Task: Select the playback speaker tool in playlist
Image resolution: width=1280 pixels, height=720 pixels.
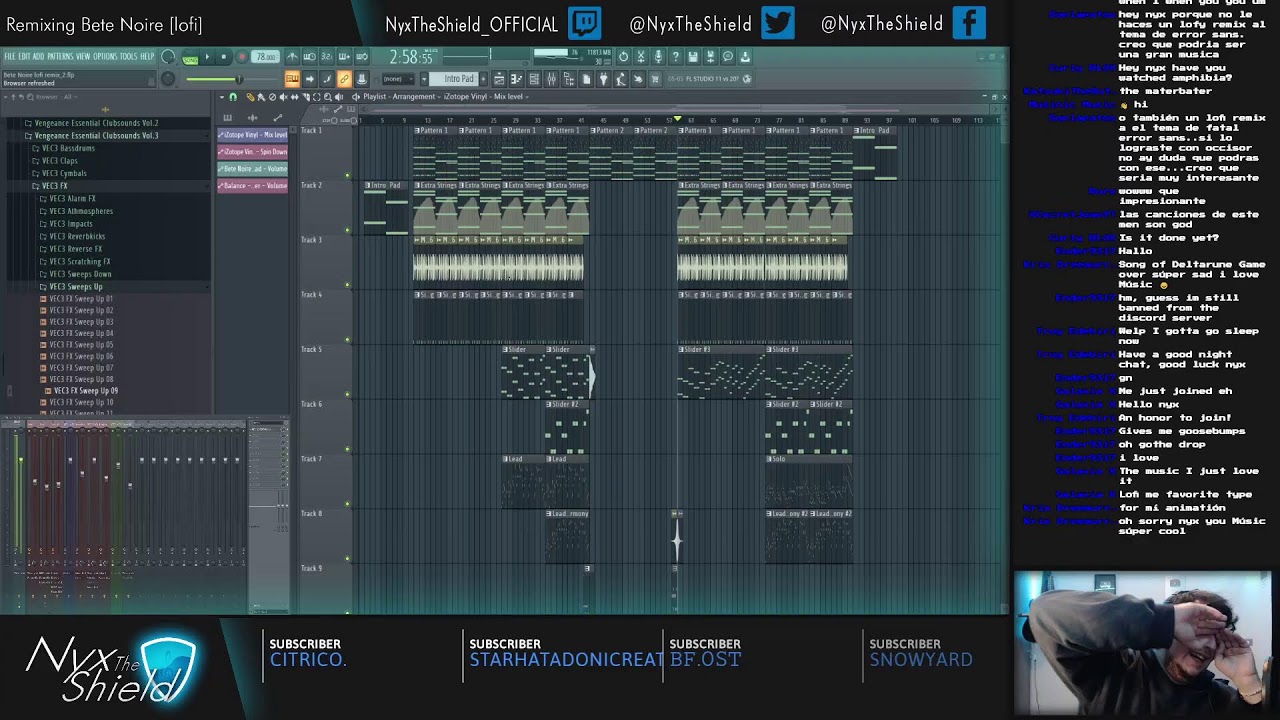Action: click(338, 97)
